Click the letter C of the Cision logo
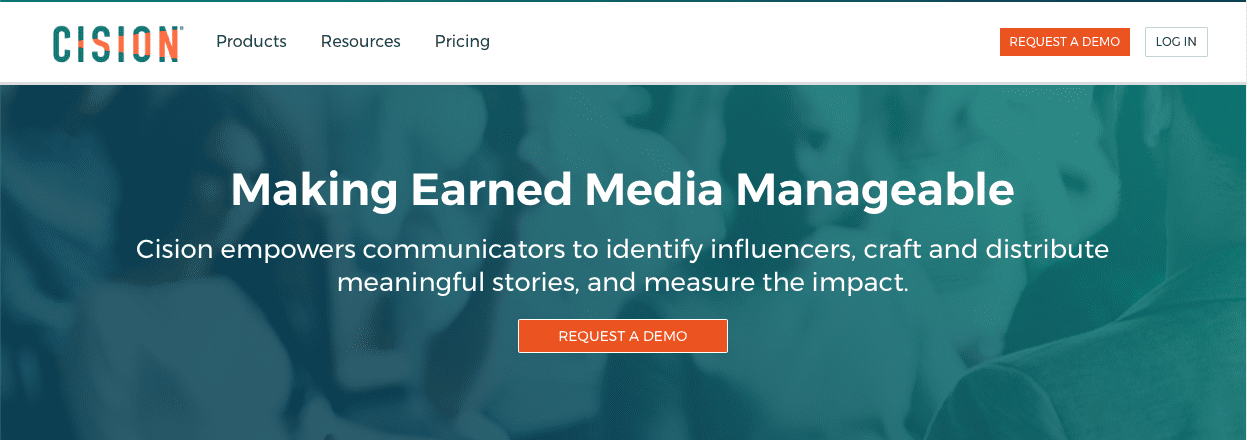 coord(63,44)
